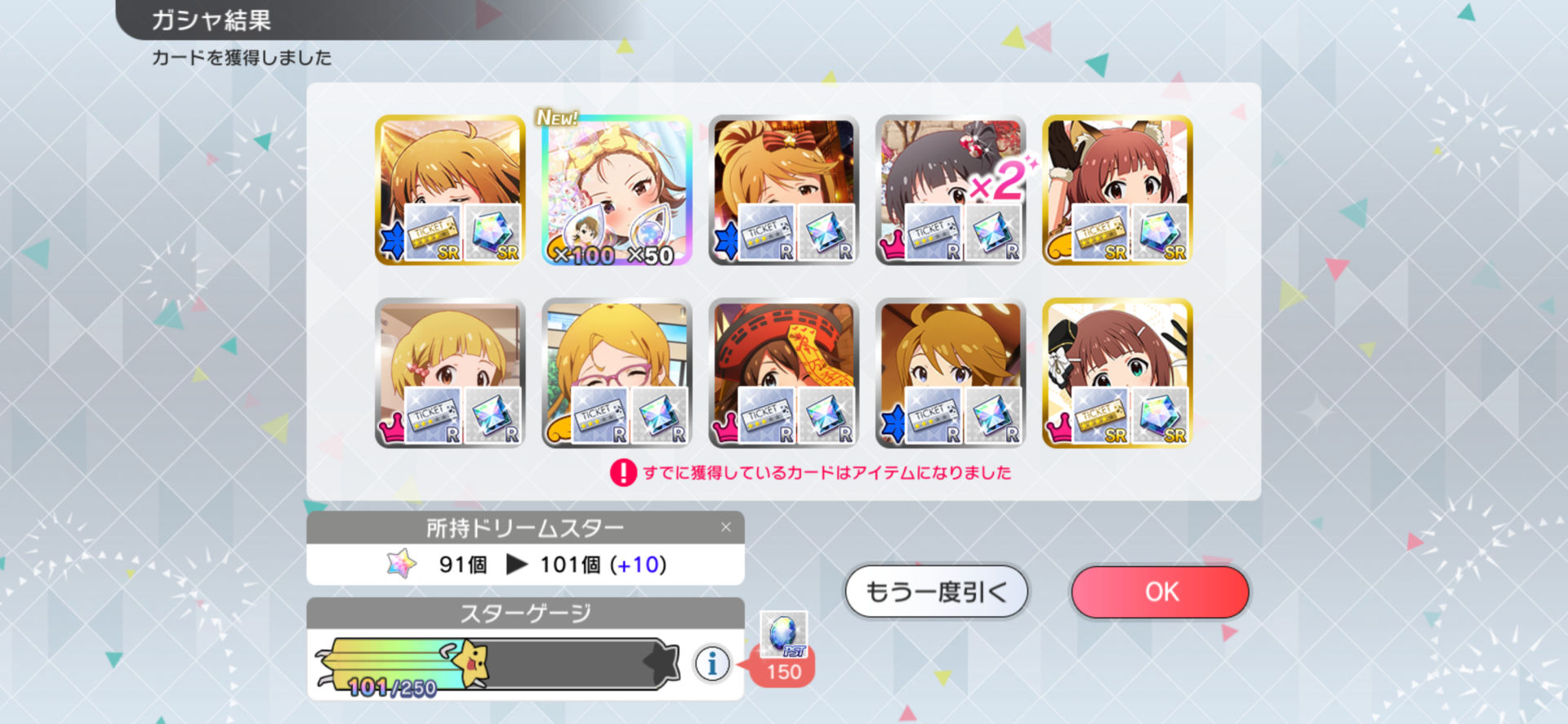Click the 150 price bubble
Viewport: 1568px width, 724px height.
click(783, 672)
